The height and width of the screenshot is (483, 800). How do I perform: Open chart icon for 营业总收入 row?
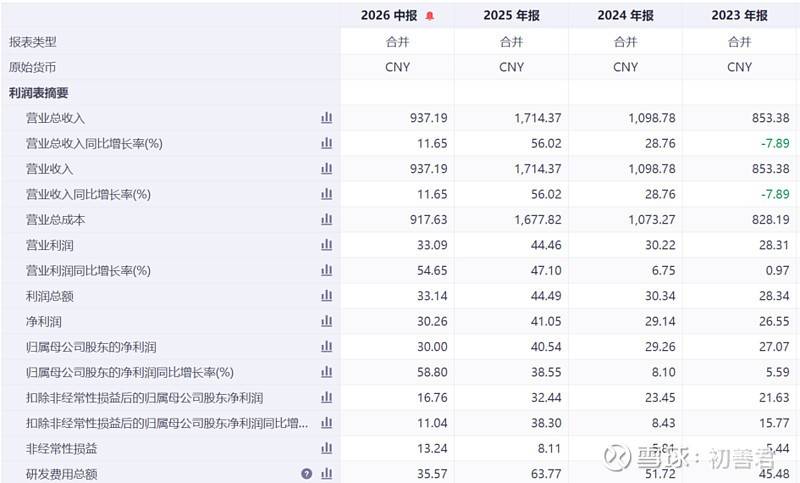click(327, 118)
